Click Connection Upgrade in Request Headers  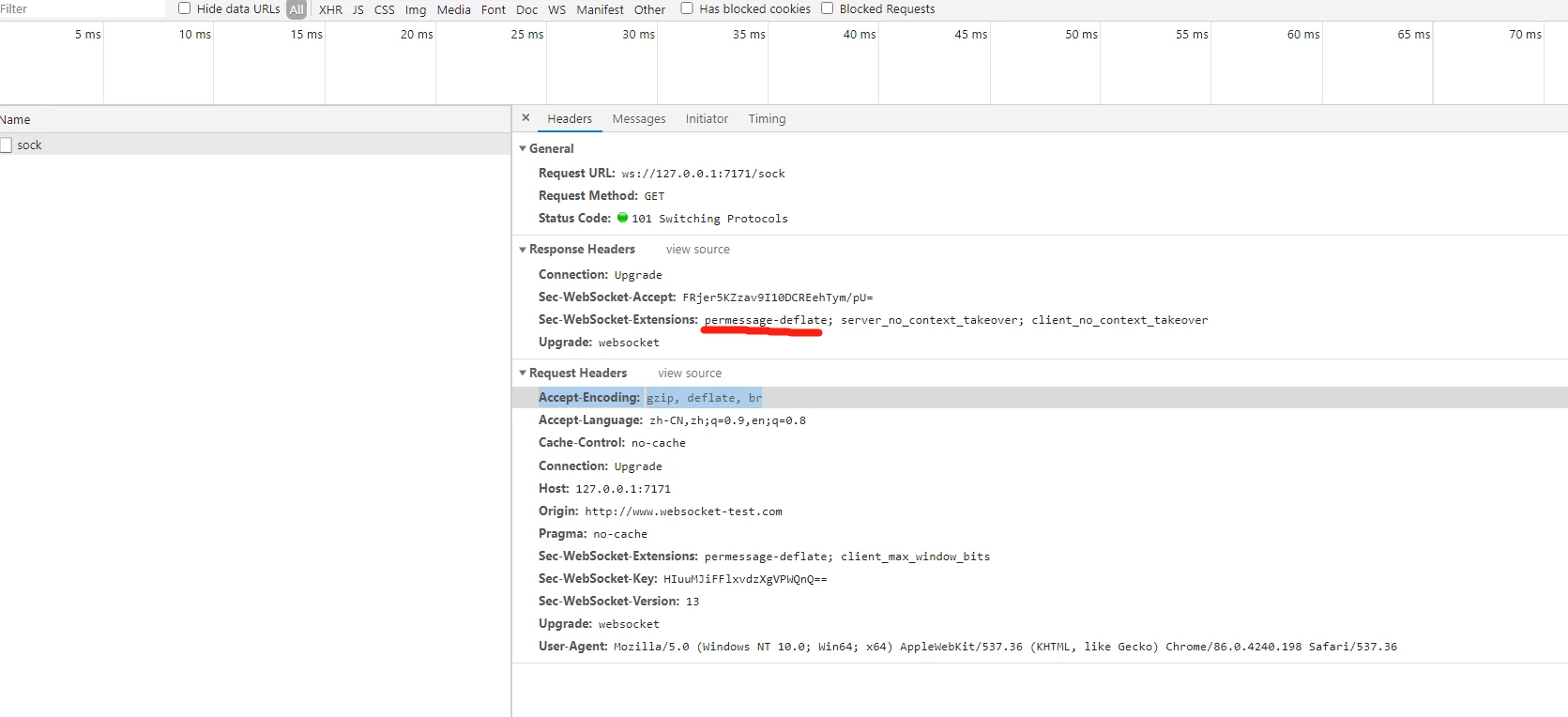tap(601, 466)
